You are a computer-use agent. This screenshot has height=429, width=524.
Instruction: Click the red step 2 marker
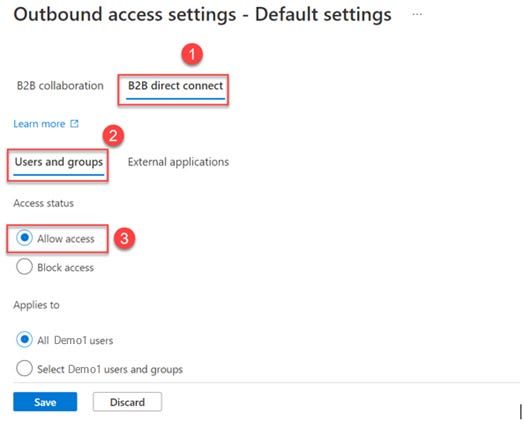point(113,136)
